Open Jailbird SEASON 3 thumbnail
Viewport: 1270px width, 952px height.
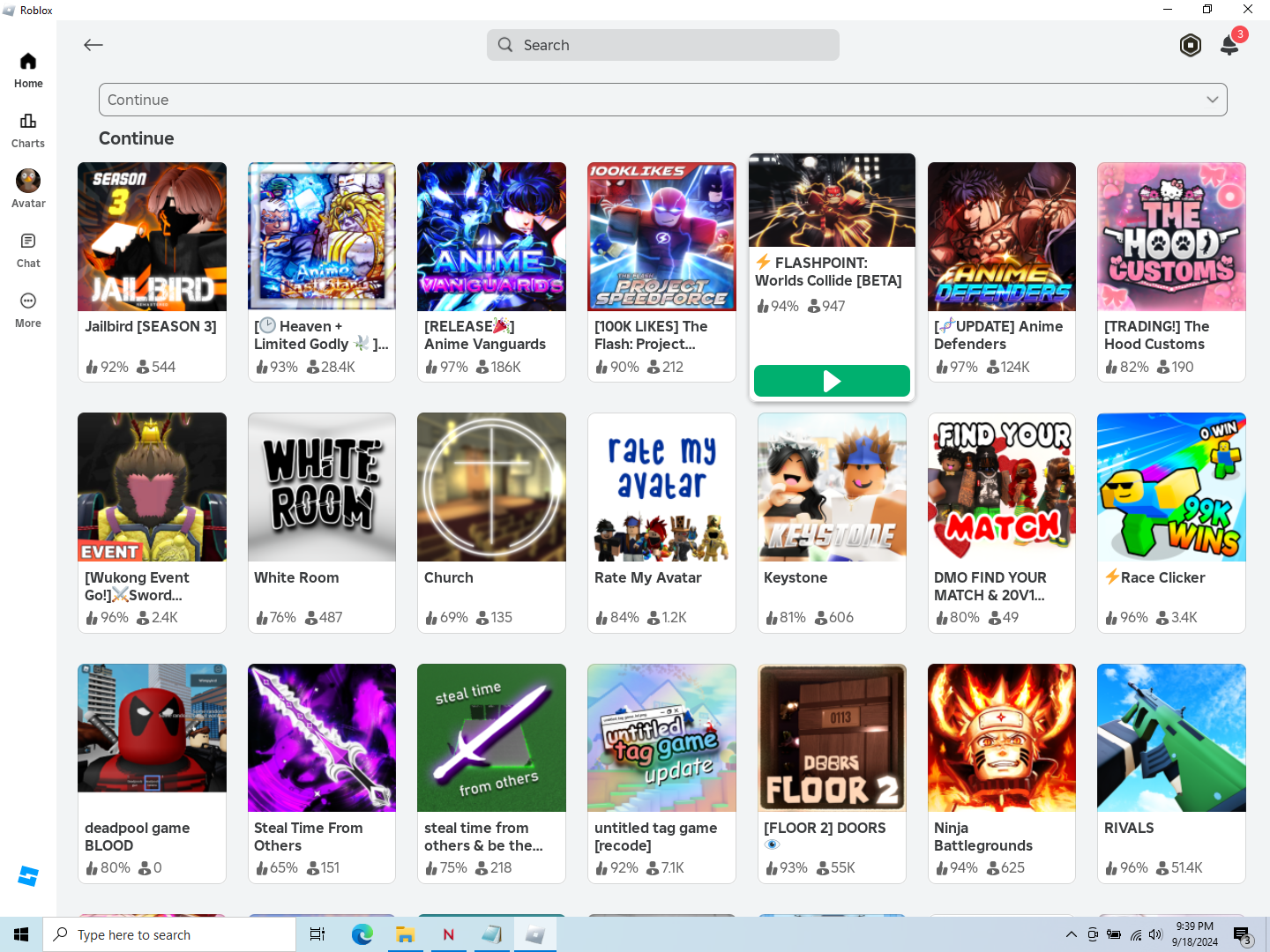click(x=152, y=236)
